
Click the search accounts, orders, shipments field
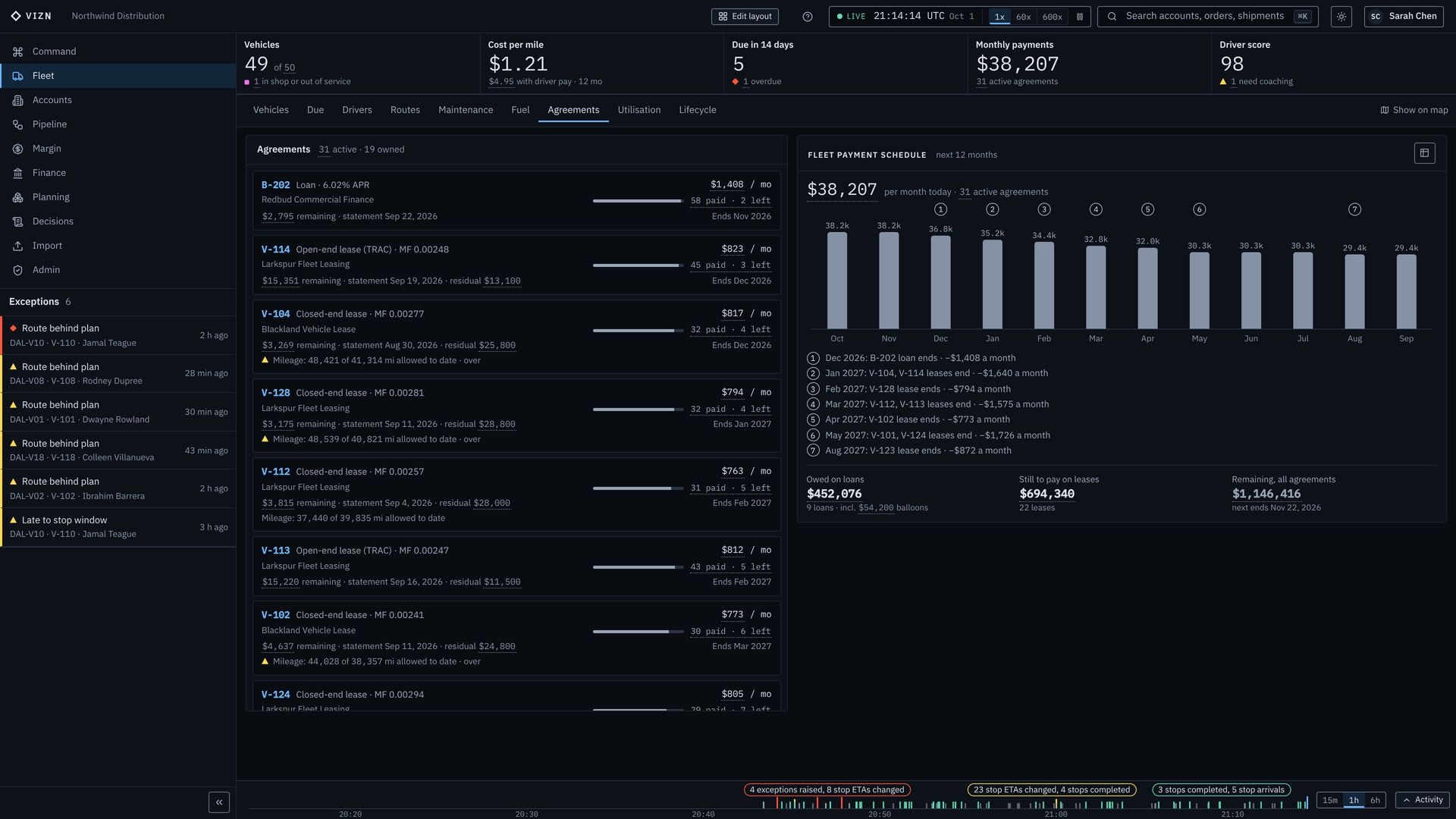pyautogui.click(x=1207, y=17)
